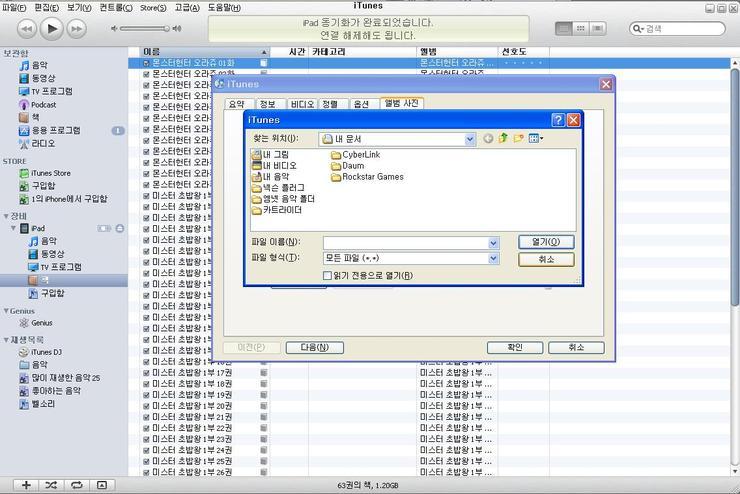Expand the 찾는 위치 location dropdown

click(x=470, y=139)
